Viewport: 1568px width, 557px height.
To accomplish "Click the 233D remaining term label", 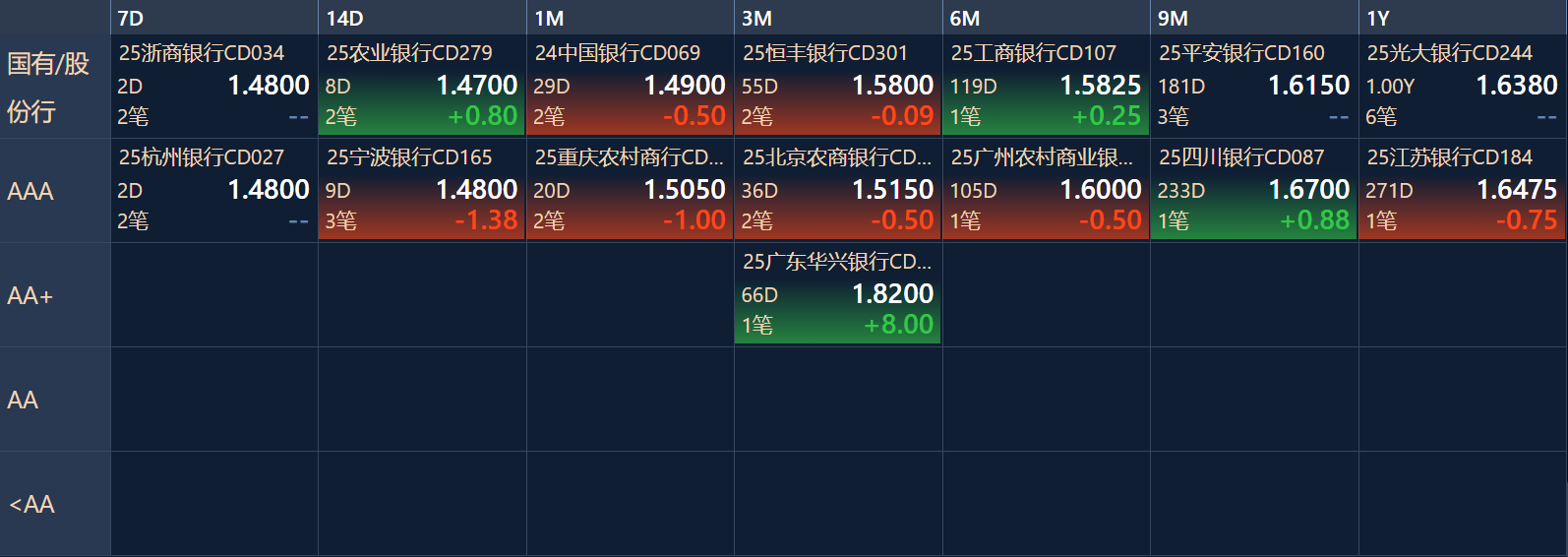I will pyautogui.click(x=1181, y=191).
